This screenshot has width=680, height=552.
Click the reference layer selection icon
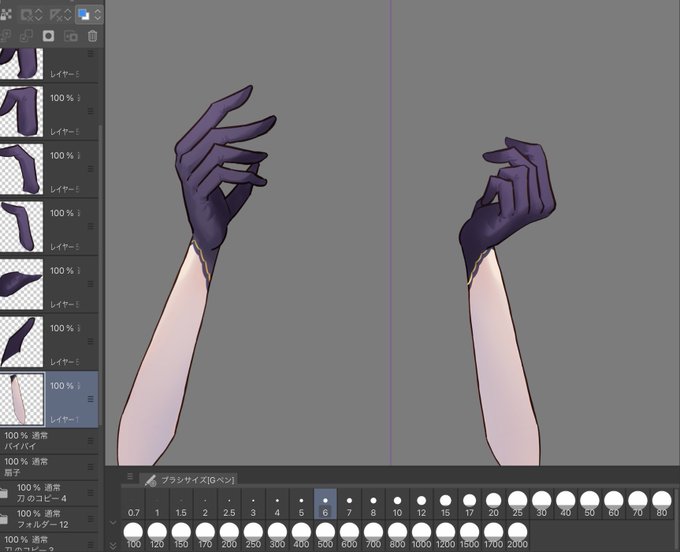(x=26, y=15)
